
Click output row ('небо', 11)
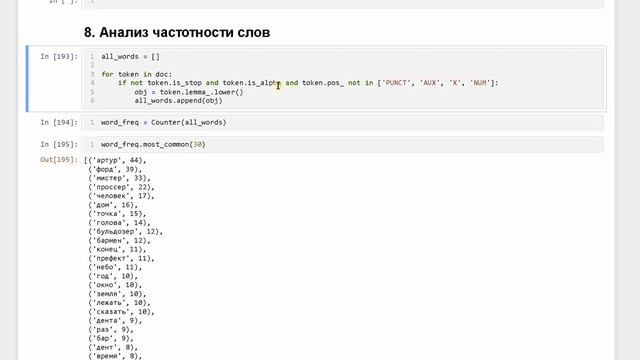(x=116, y=267)
